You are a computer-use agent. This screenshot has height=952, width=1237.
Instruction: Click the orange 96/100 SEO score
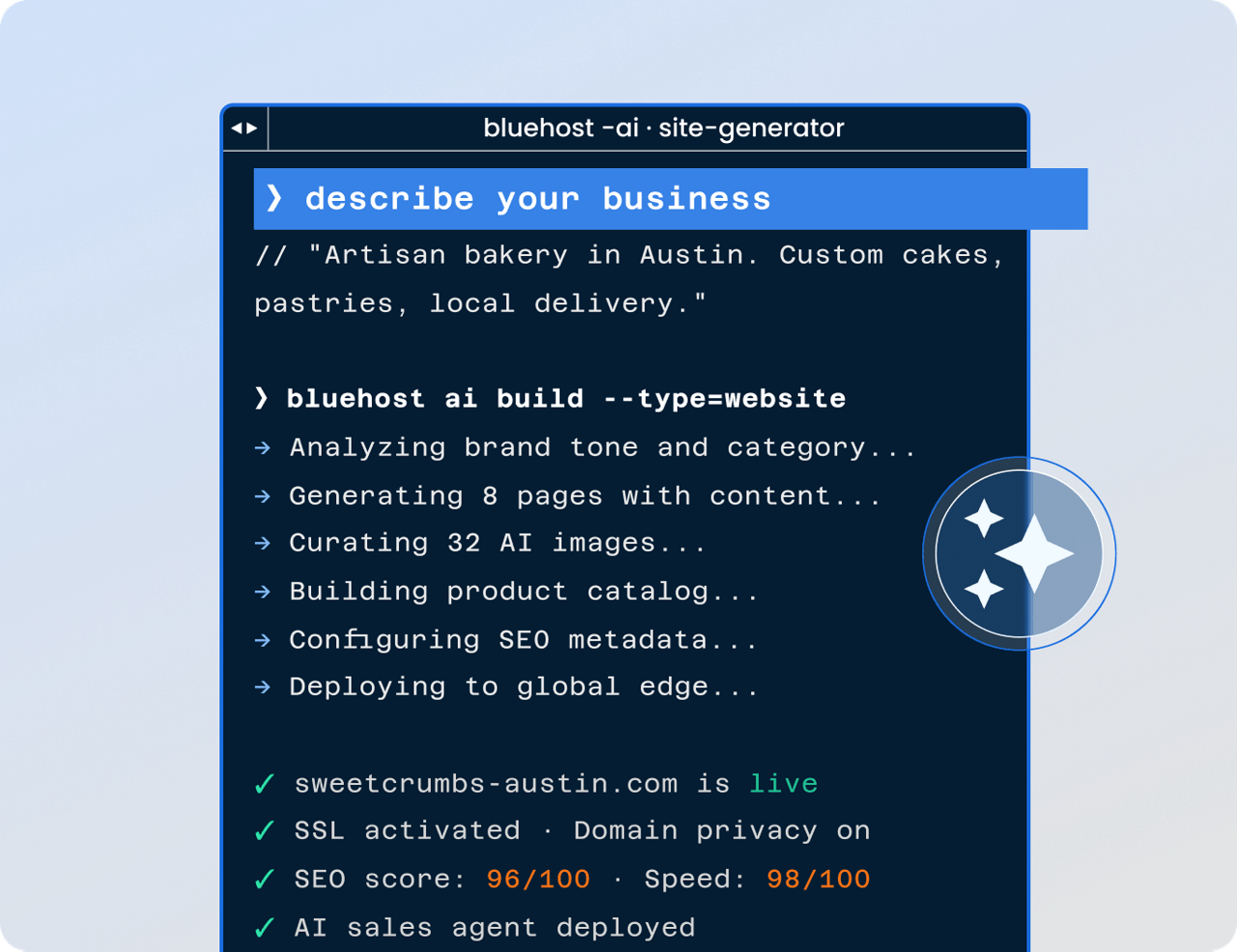coord(538,880)
